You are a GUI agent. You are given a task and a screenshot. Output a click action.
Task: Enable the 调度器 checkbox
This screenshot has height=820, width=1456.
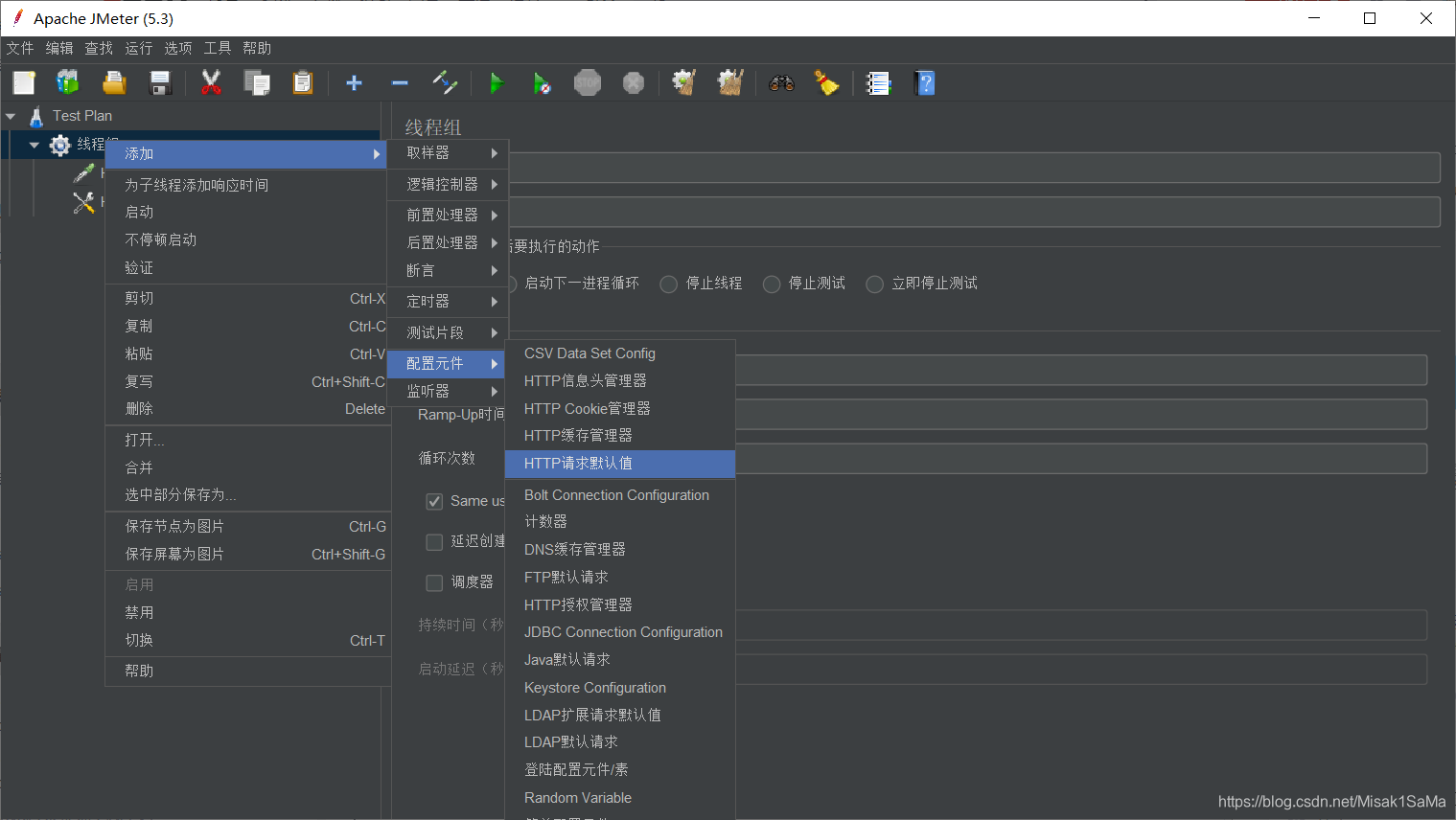[x=434, y=581]
